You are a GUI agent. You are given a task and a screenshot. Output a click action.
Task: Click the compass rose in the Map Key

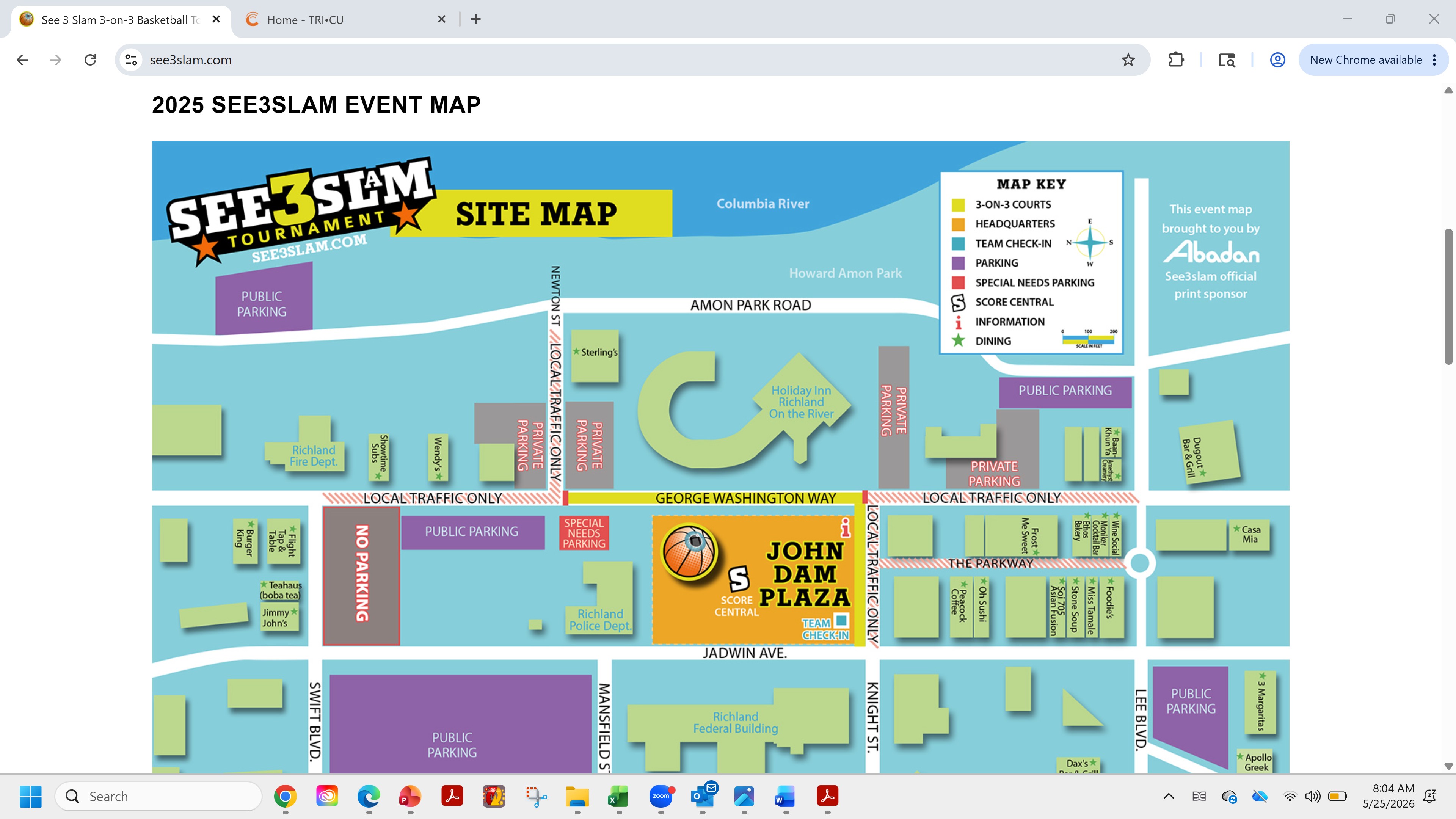click(1090, 243)
